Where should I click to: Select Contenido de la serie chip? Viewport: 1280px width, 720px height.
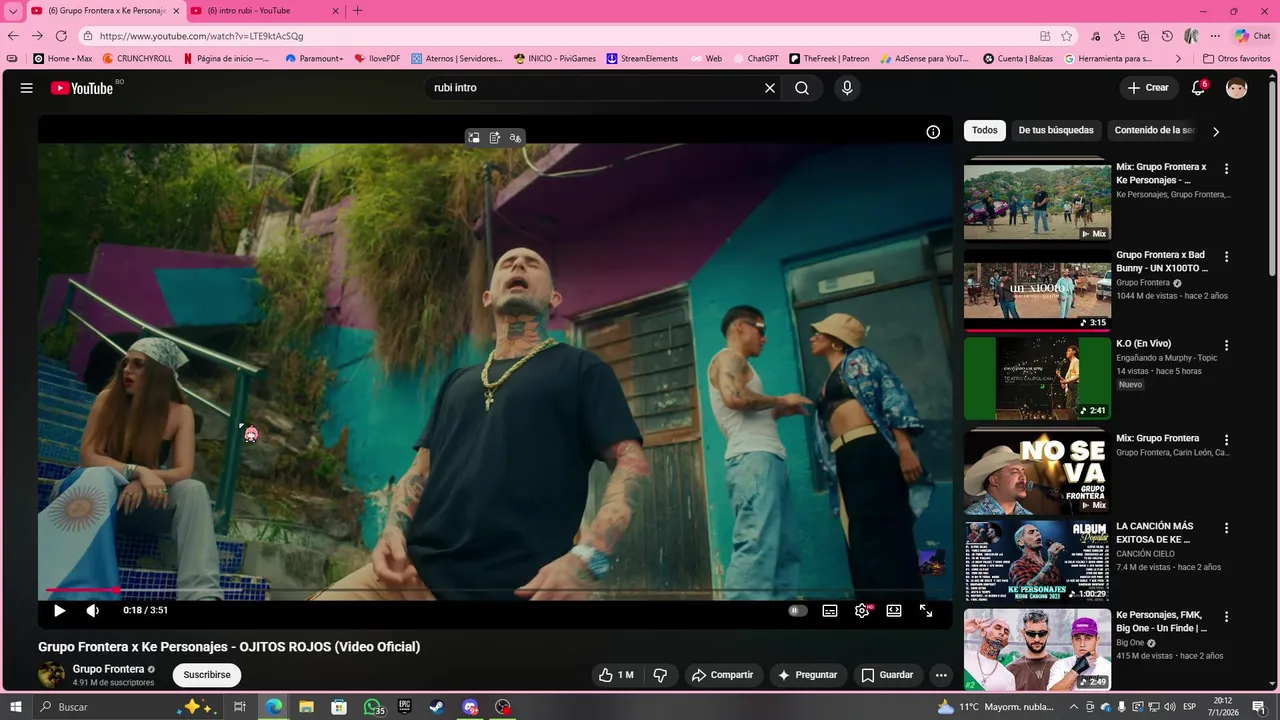1153,130
